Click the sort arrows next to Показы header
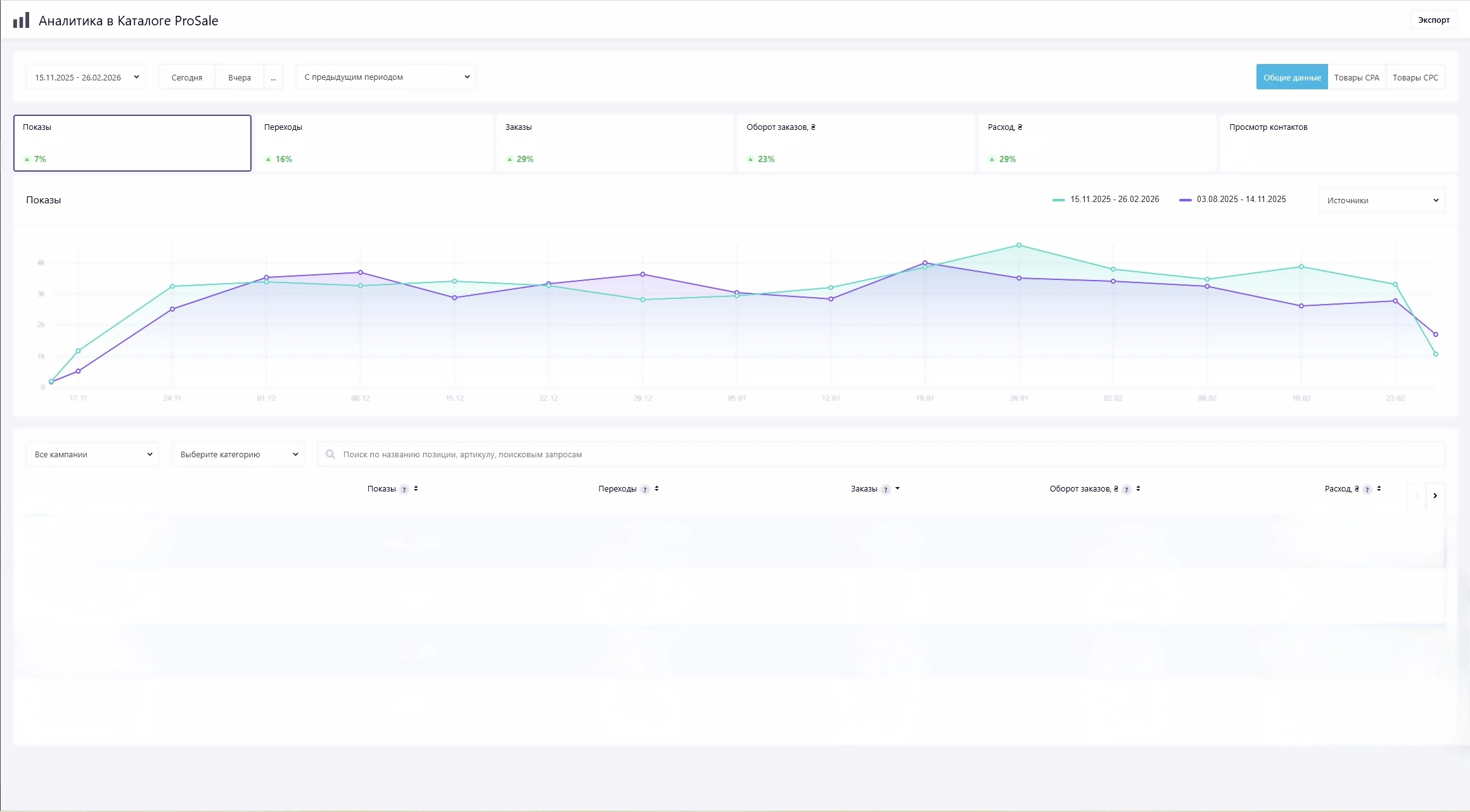The width and height of the screenshot is (1470, 812). pyautogui.click(x=416, y=488)
